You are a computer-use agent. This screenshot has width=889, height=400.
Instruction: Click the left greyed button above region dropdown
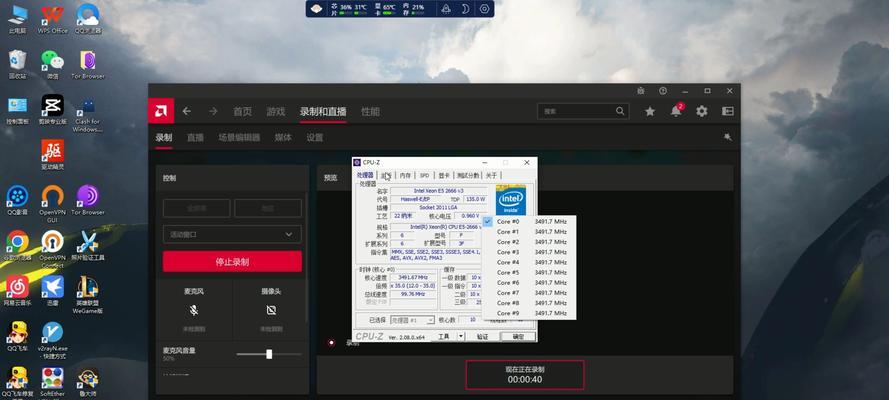coord(196,208)
